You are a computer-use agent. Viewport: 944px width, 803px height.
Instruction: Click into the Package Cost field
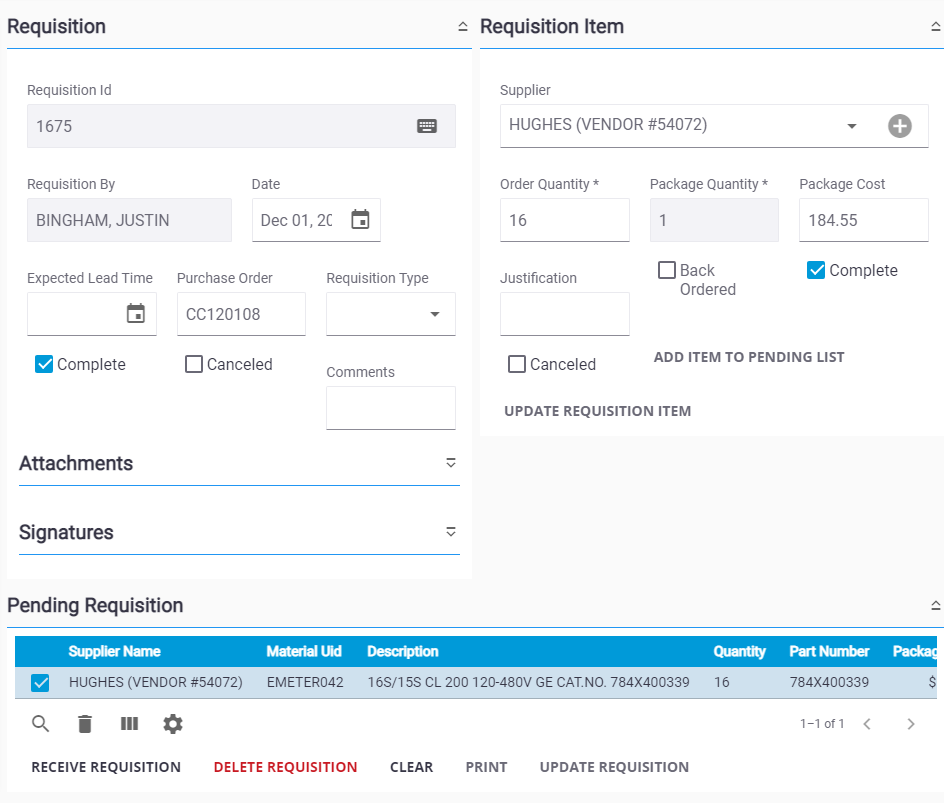coord(862,220)
